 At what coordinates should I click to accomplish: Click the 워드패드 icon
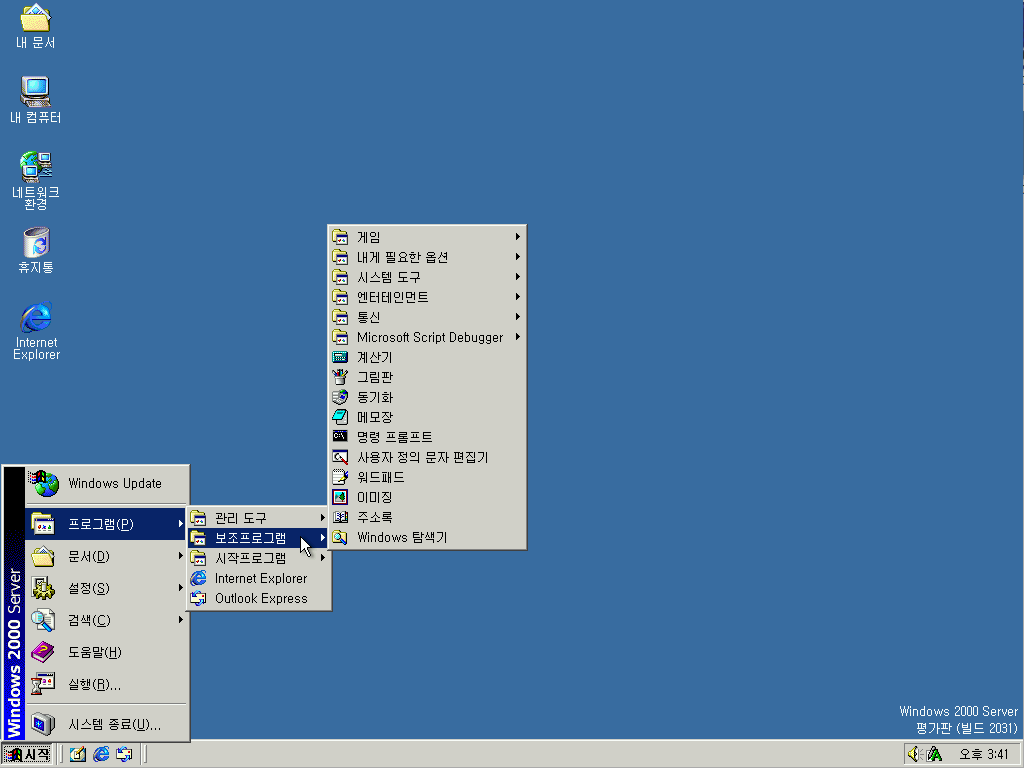340,477
